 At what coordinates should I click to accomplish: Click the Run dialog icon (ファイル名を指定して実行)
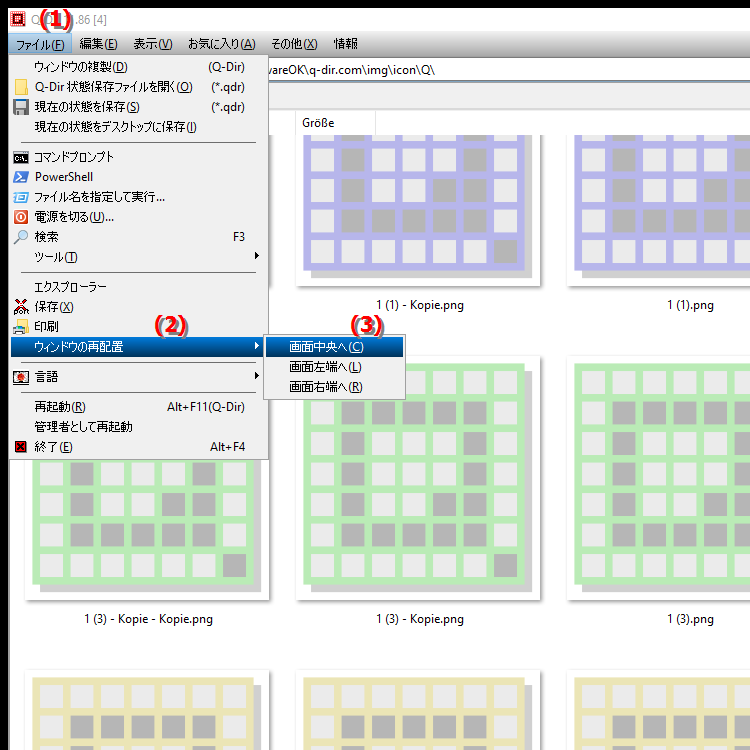[x=21, y=197]
